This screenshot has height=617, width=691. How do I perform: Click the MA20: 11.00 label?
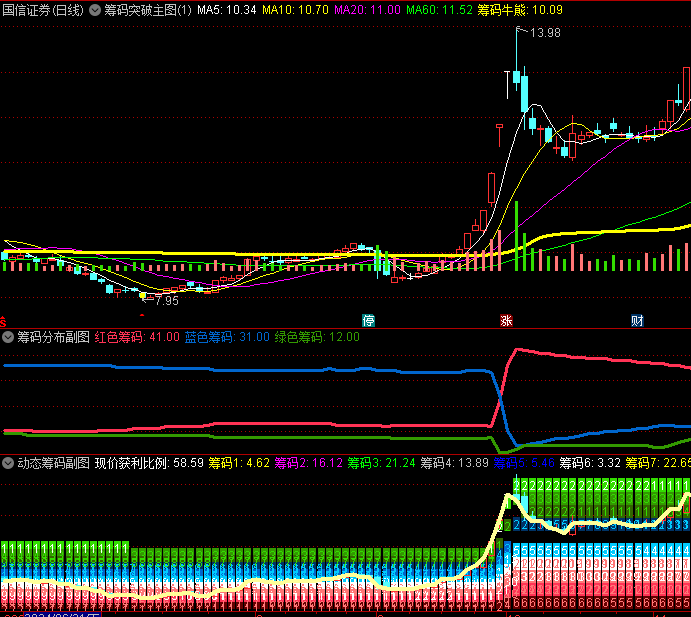click(367, 10)
